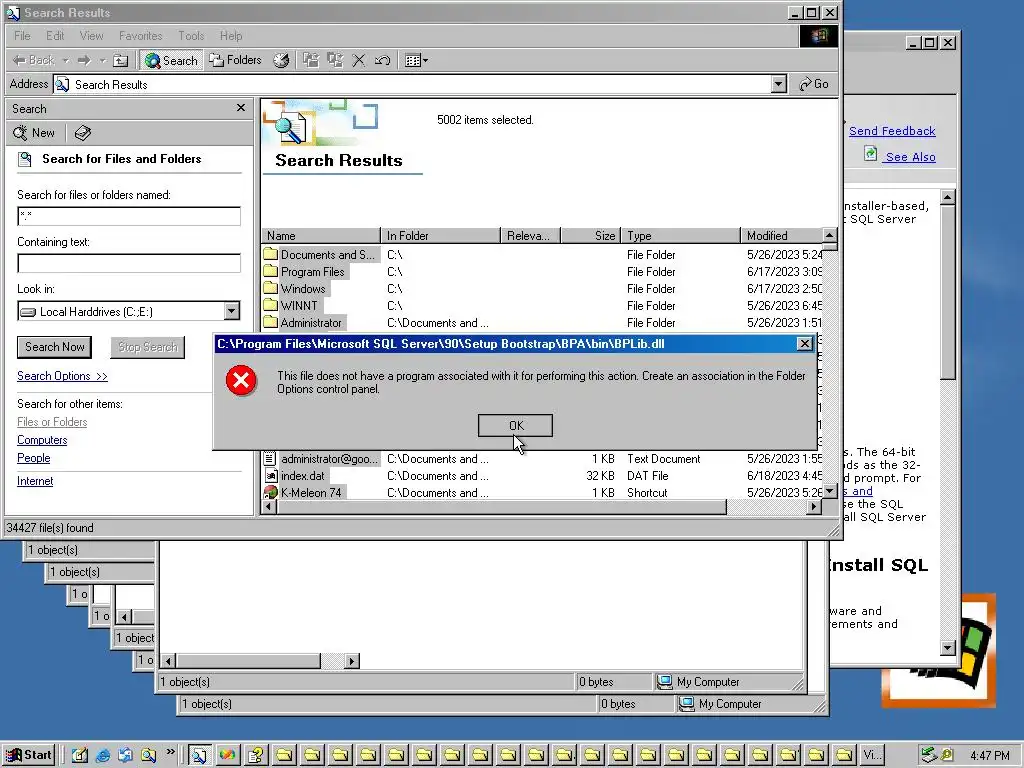Click the Files or Folders link
Image resolution: width=1024 pixels, height=768 pixels.
point(52,422)
